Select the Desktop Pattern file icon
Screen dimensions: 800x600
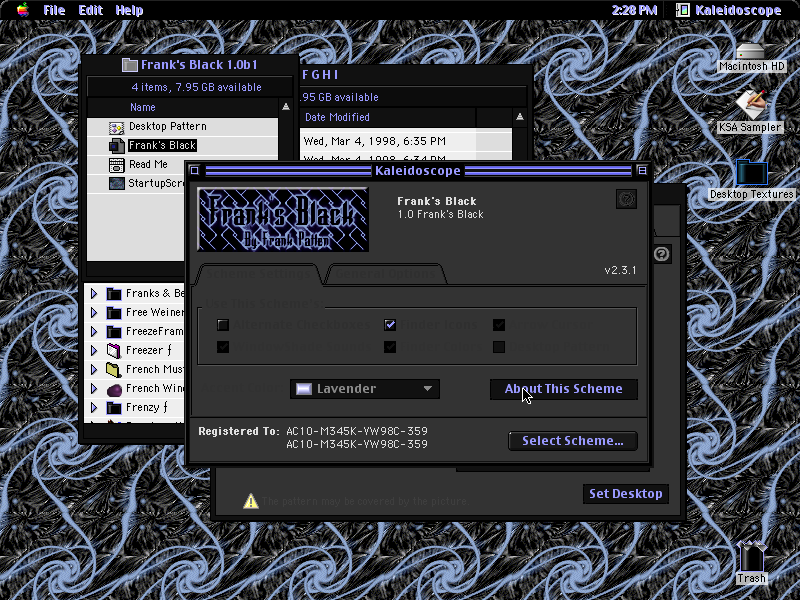[116, 127]
